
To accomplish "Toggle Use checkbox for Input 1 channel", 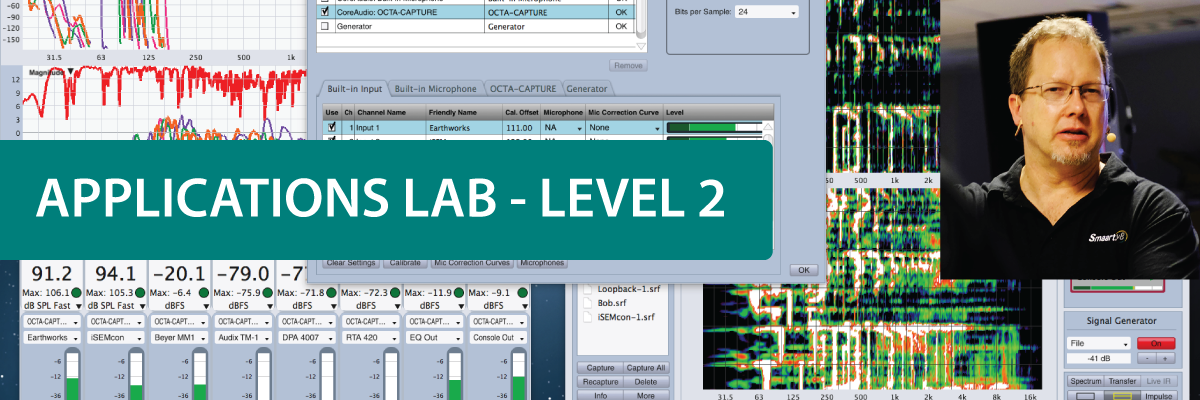I will click(x=332, y=128).
